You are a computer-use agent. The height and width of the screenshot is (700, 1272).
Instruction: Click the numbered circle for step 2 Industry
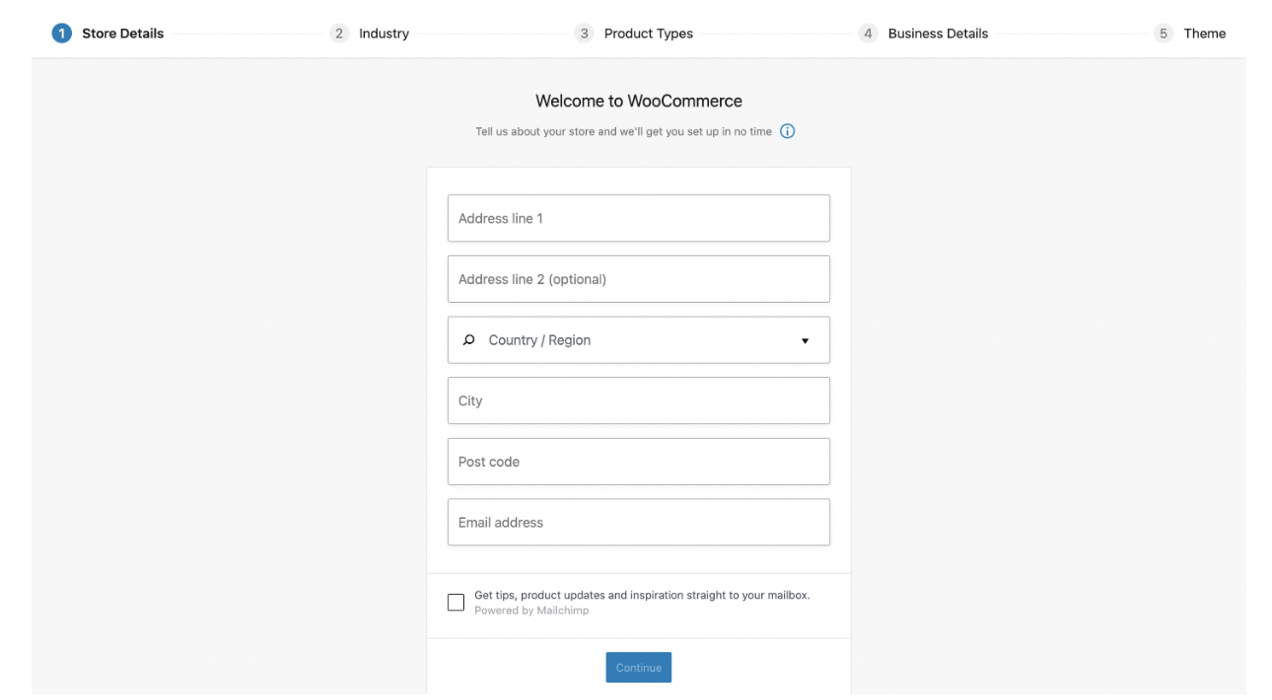point(339,33)
